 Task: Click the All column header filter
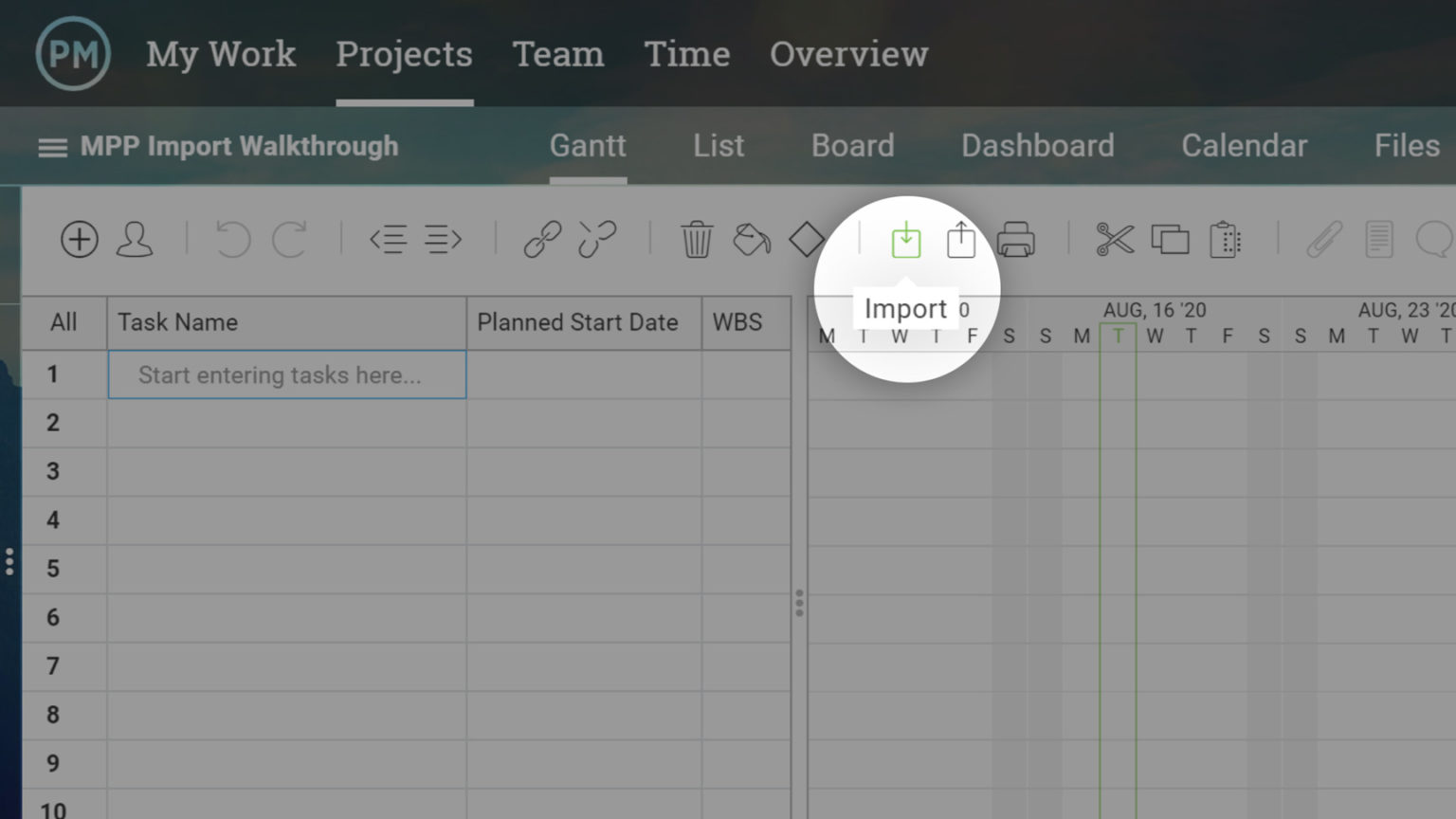tap(64, 322)
